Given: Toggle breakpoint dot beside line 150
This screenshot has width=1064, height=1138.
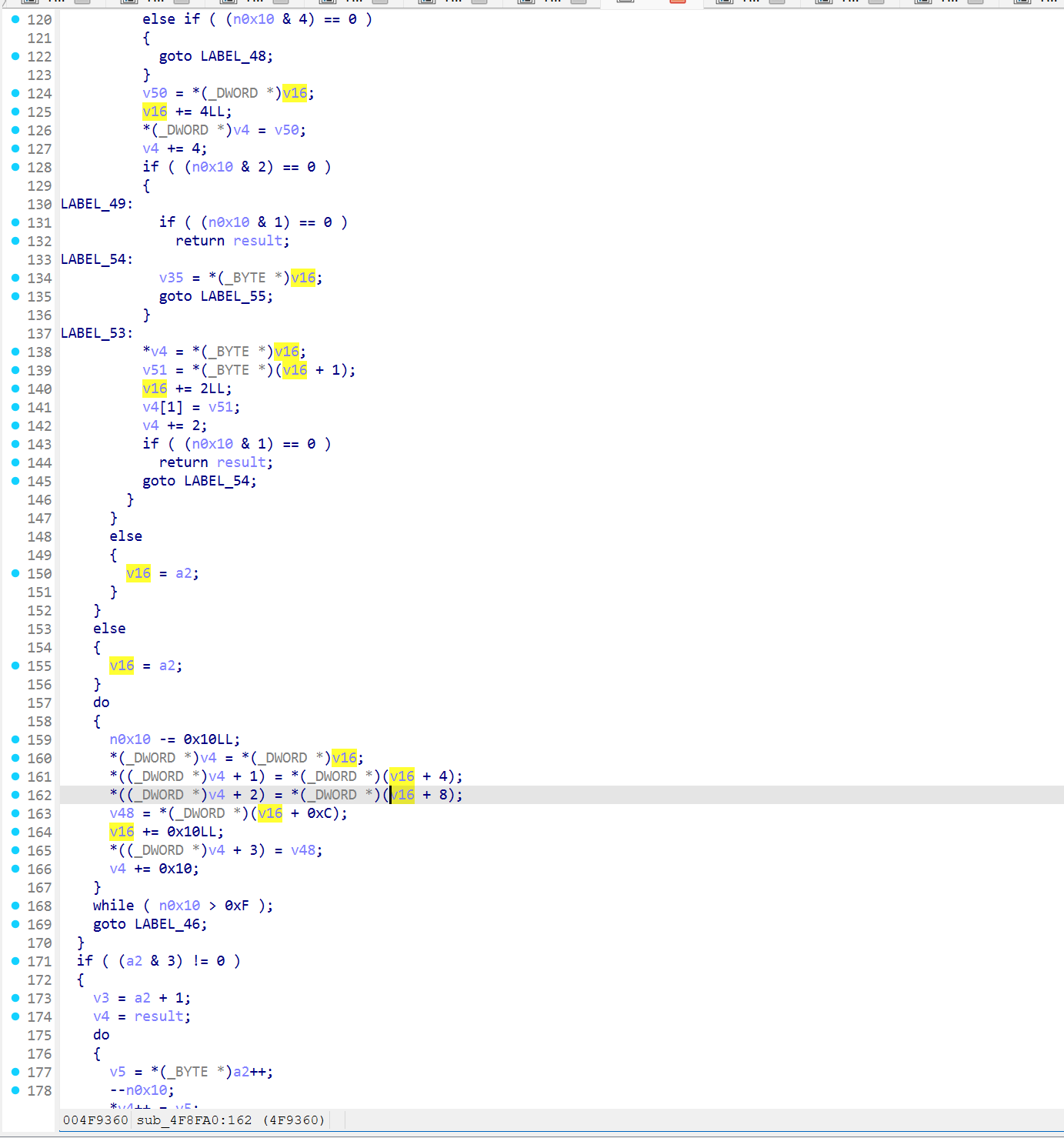Looking at the screenshot, I should point(15,573).
